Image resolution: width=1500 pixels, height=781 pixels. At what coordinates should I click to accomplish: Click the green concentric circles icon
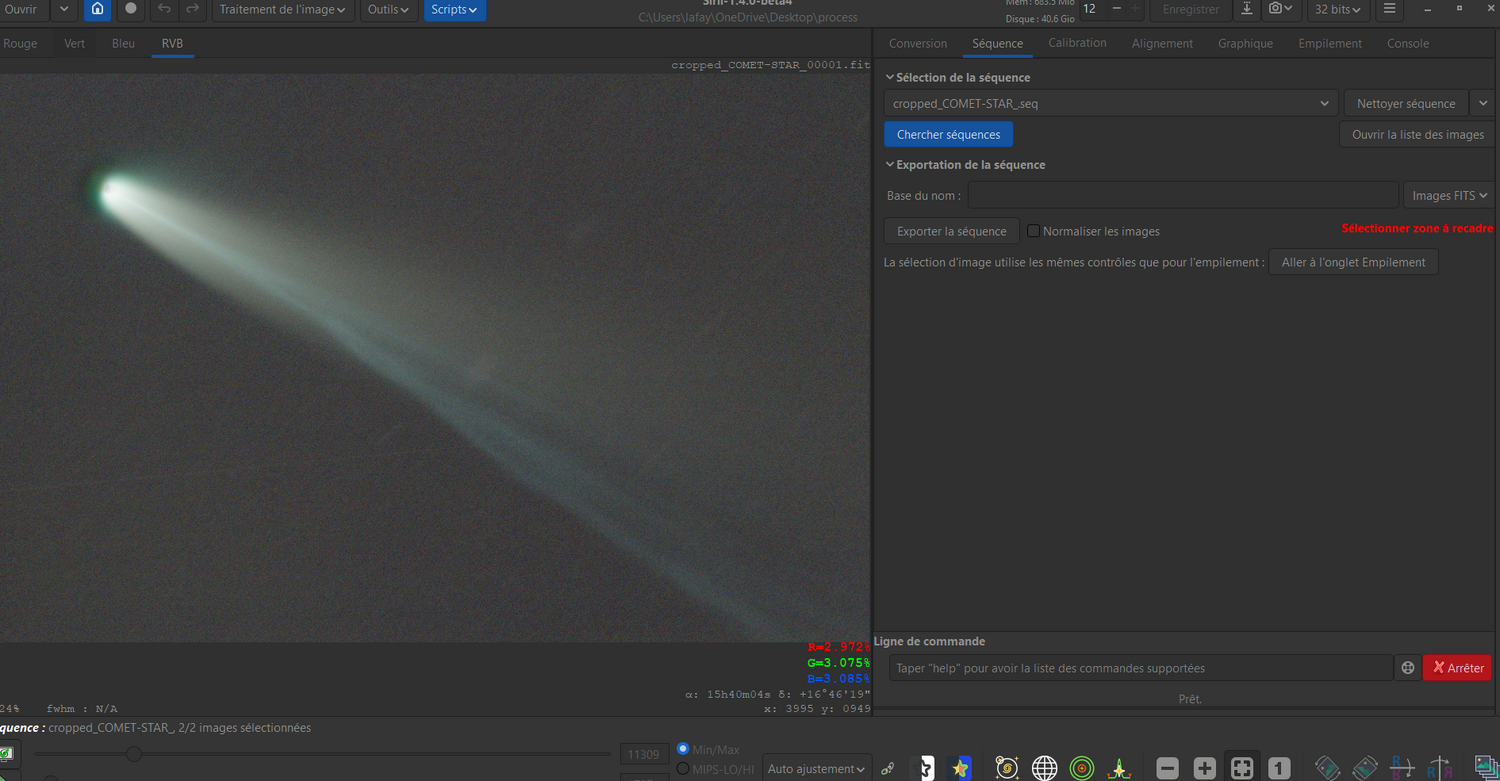click(x=1081, y=768)
